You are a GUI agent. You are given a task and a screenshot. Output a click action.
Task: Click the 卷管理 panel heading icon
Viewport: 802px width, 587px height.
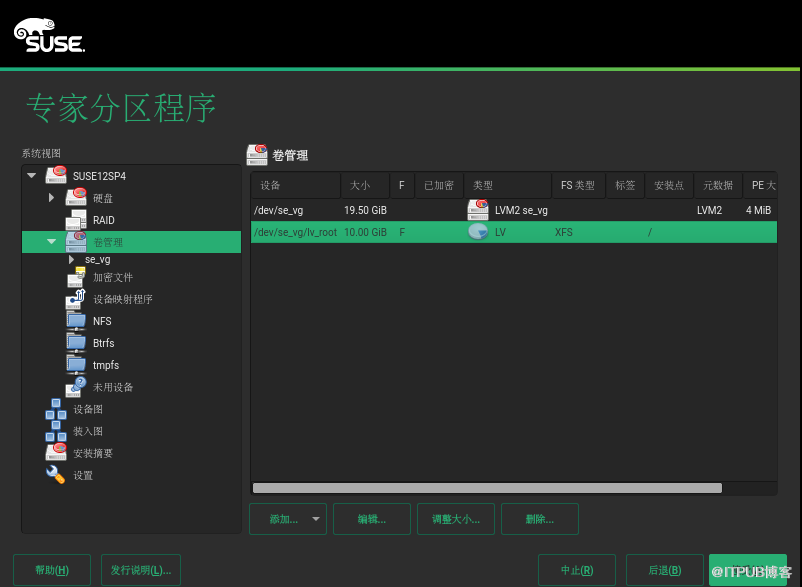tap(257, 154)
